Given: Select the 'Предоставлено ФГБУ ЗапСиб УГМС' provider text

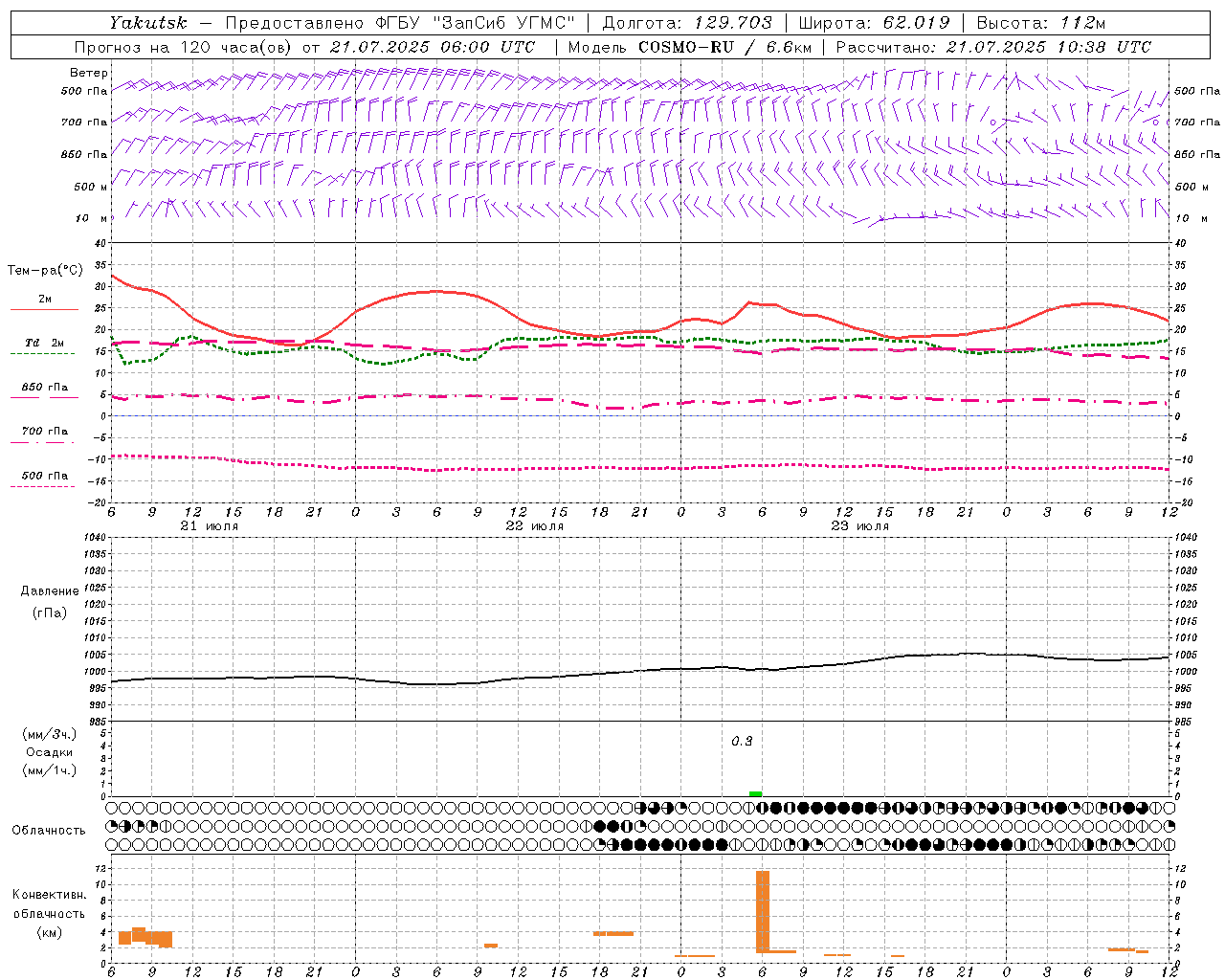Looking at the screenshot, I should coord(398,22).
